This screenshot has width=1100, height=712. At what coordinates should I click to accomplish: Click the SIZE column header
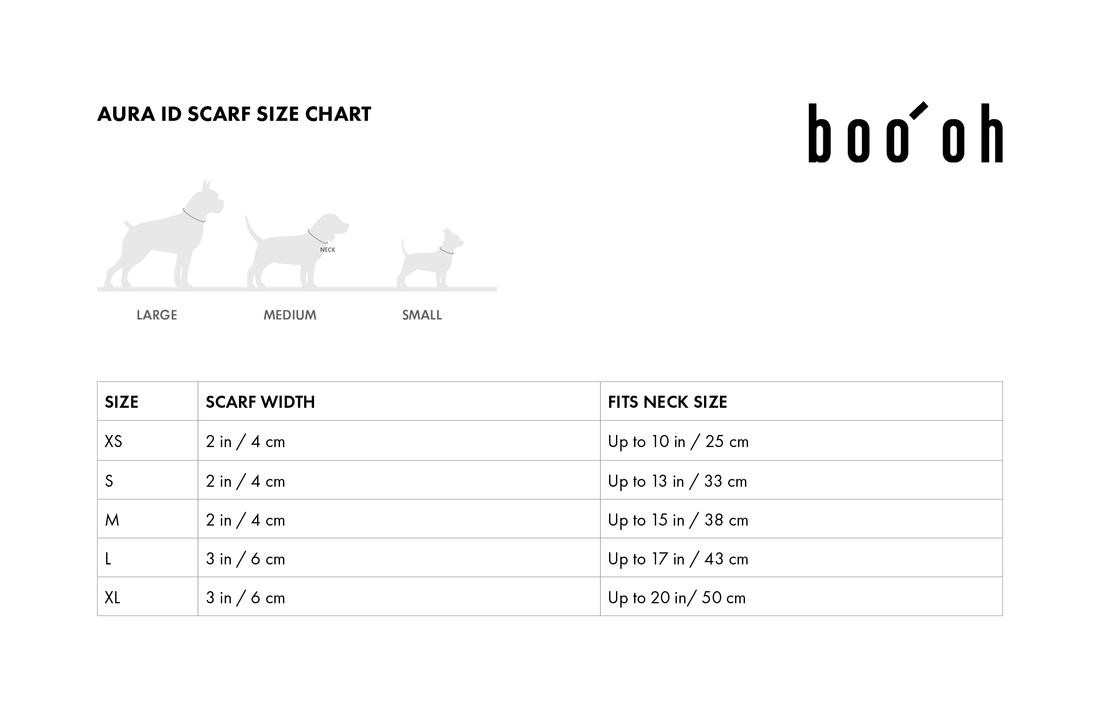click(x=122, y=402)
